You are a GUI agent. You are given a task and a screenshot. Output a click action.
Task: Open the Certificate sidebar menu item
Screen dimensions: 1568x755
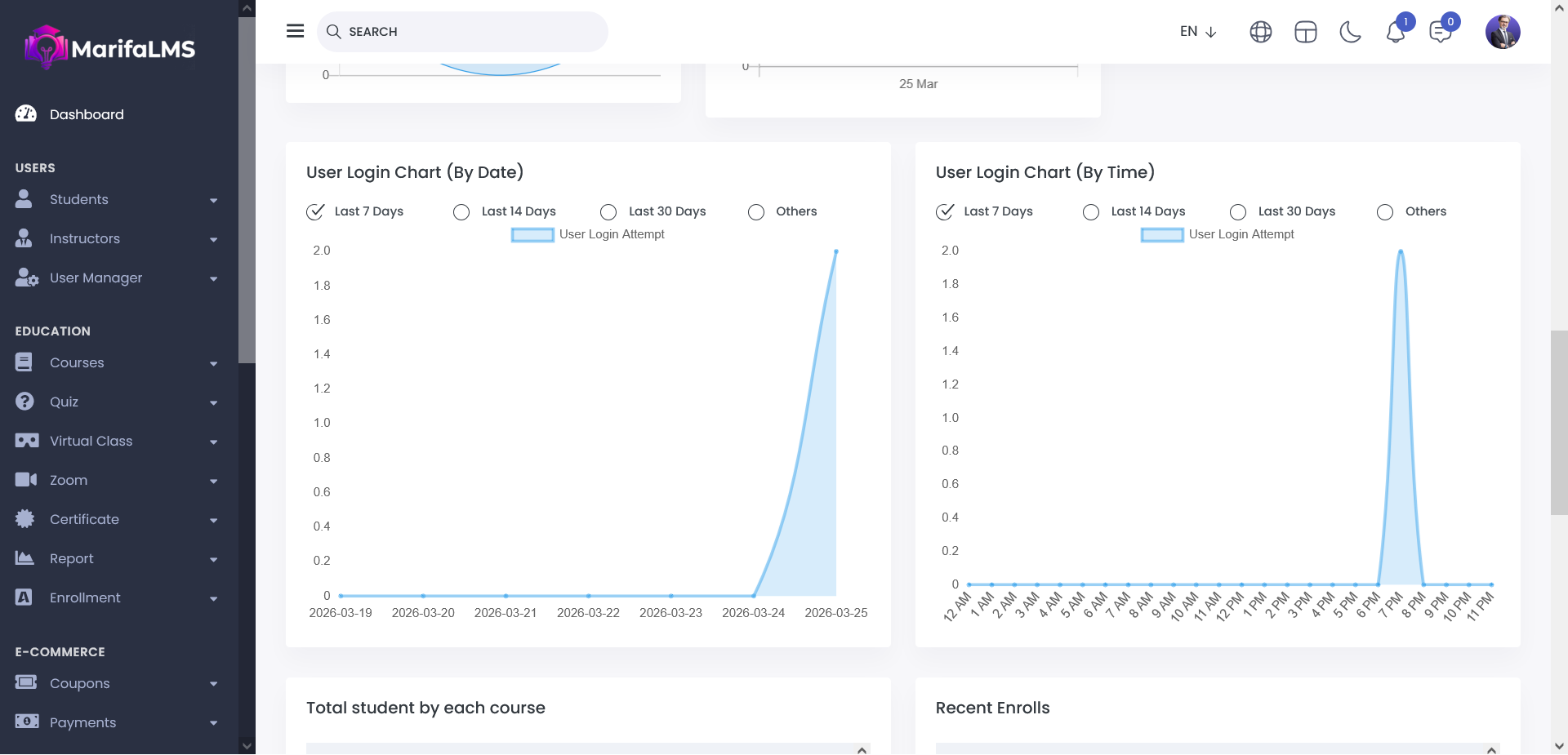click(84, 519)
